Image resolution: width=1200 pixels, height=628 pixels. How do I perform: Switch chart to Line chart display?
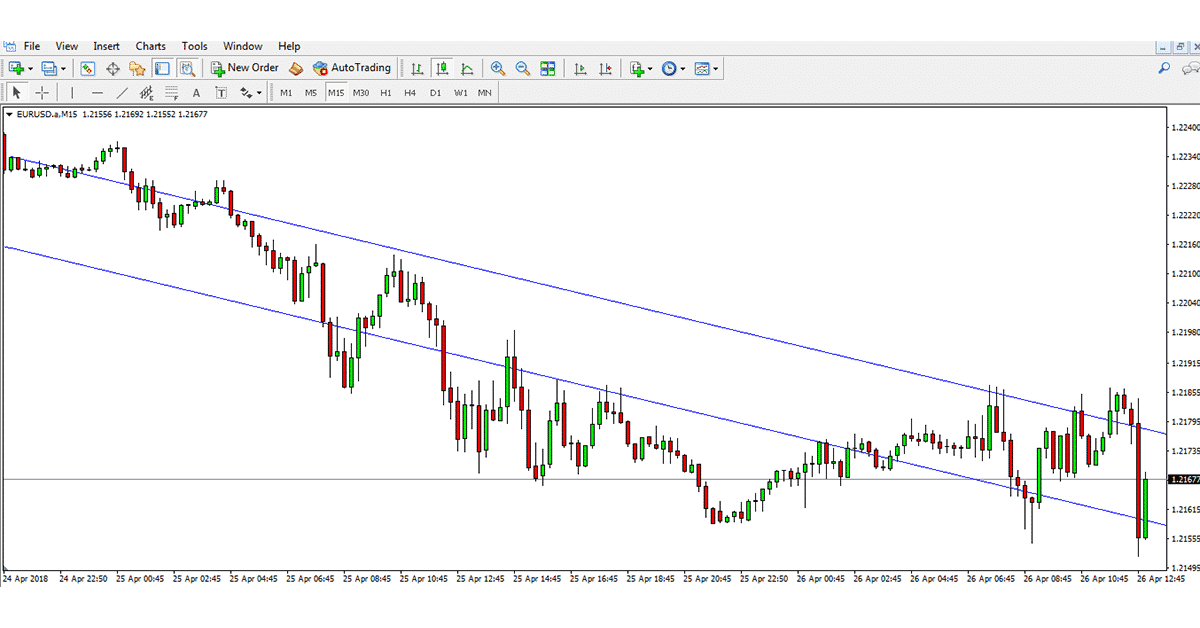point(466,68)
